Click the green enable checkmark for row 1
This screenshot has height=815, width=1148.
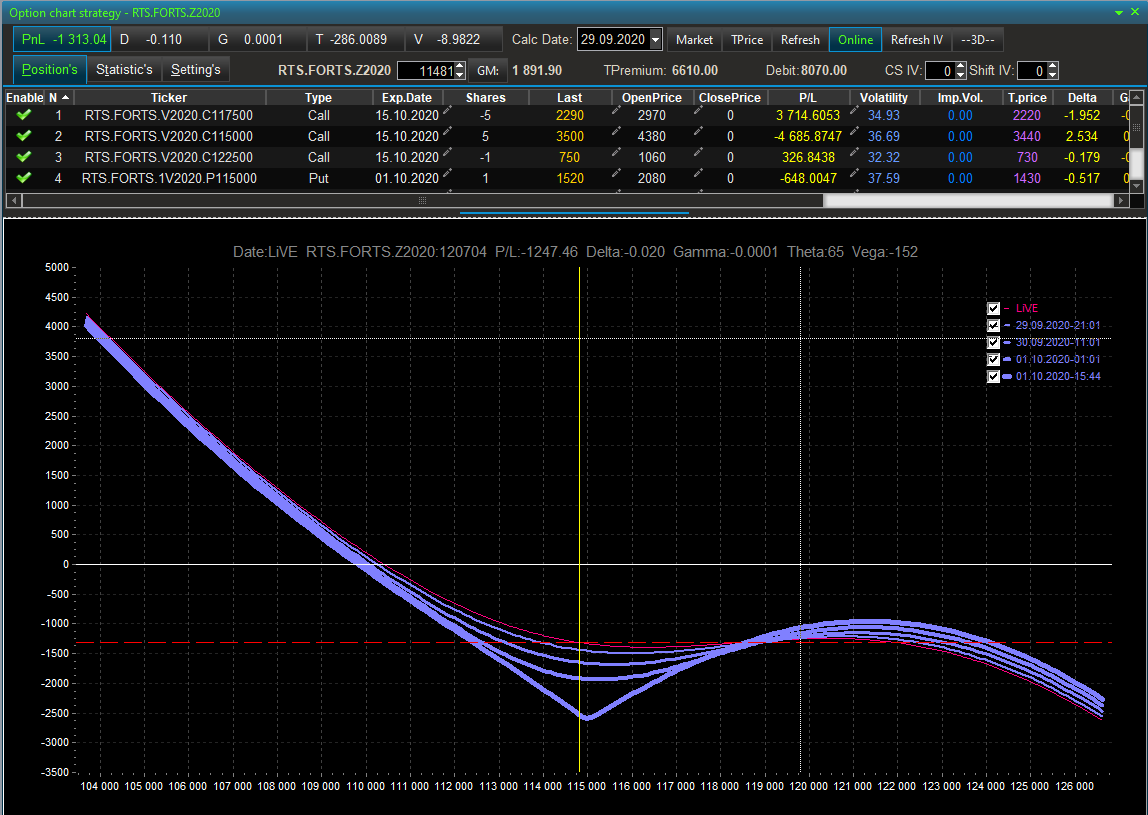pos(24,115)
